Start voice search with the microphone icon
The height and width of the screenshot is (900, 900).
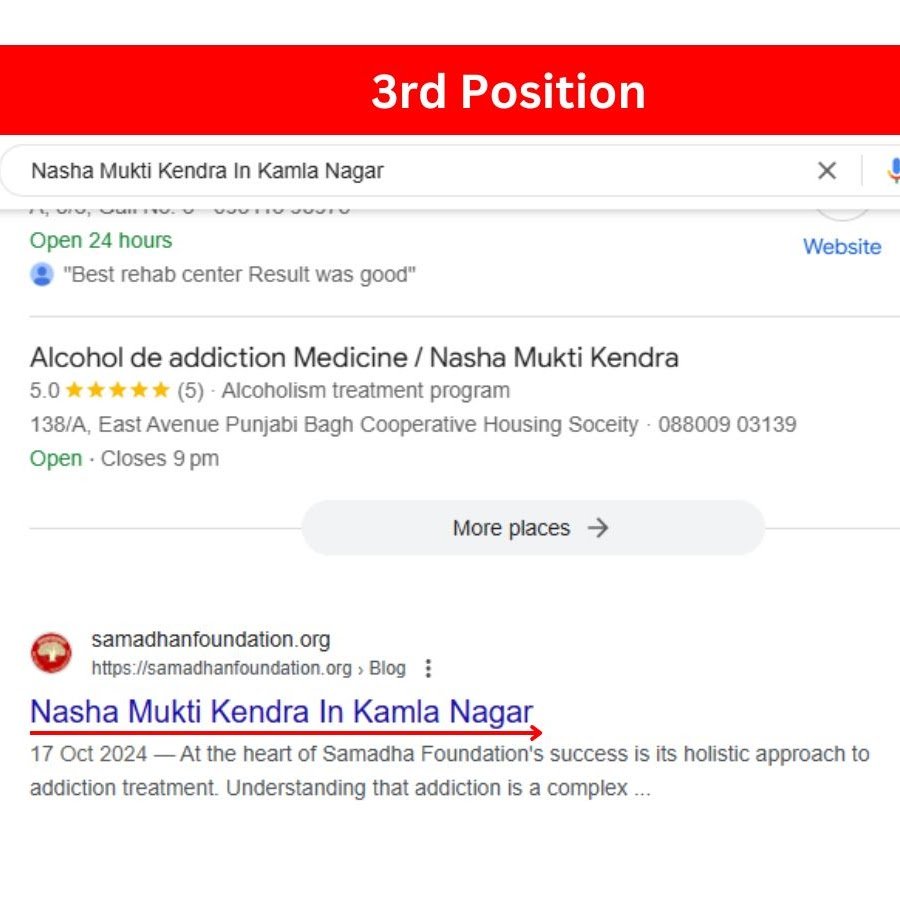pos(893,171)
